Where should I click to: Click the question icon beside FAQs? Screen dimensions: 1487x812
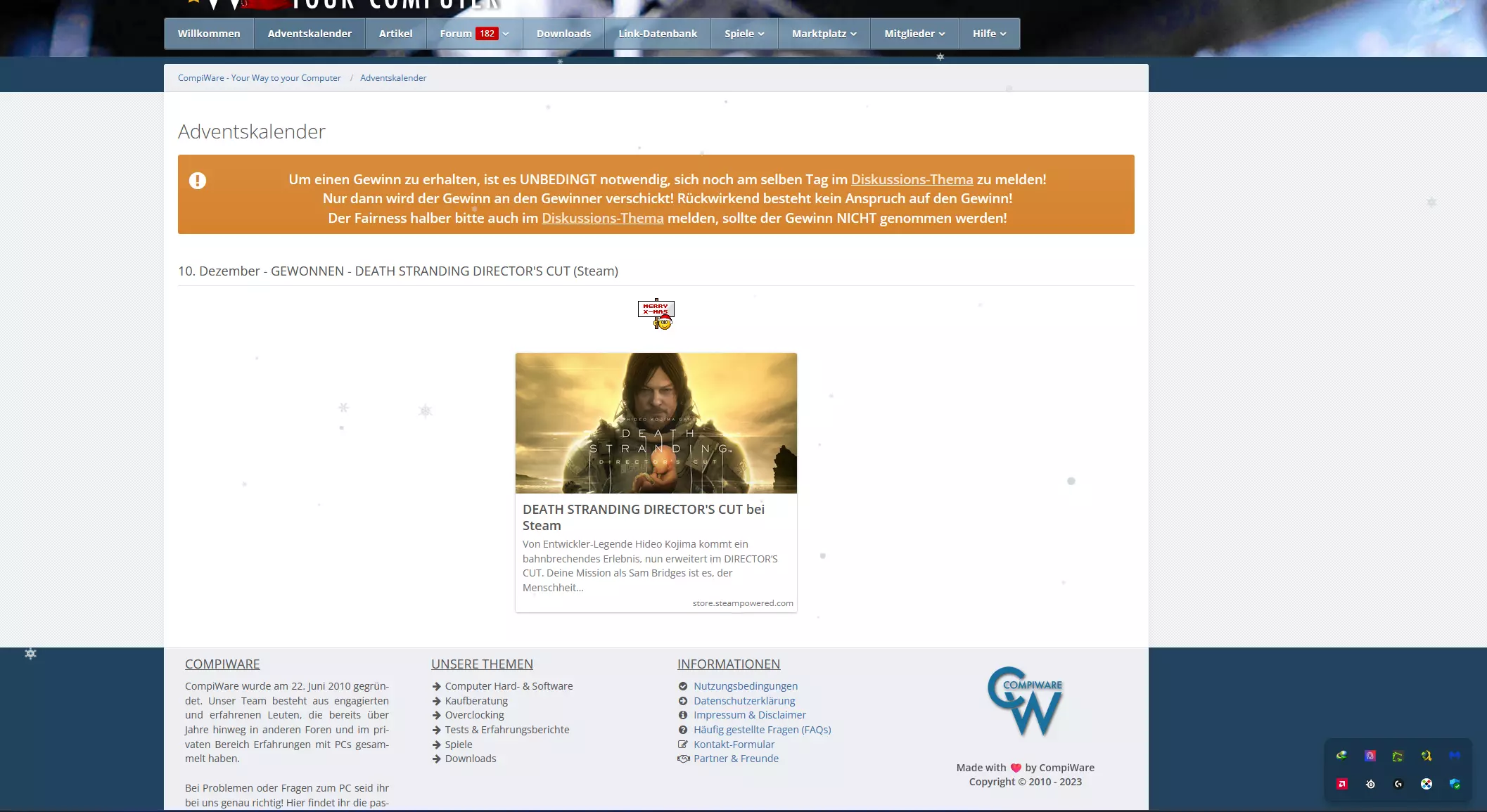[682, 730]
